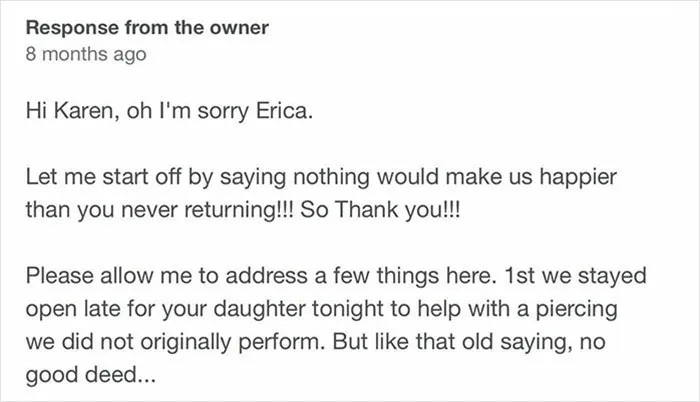Click the text 'we did not originally perform.'
This screenshot has height=402, width=700.
(176, 342)
